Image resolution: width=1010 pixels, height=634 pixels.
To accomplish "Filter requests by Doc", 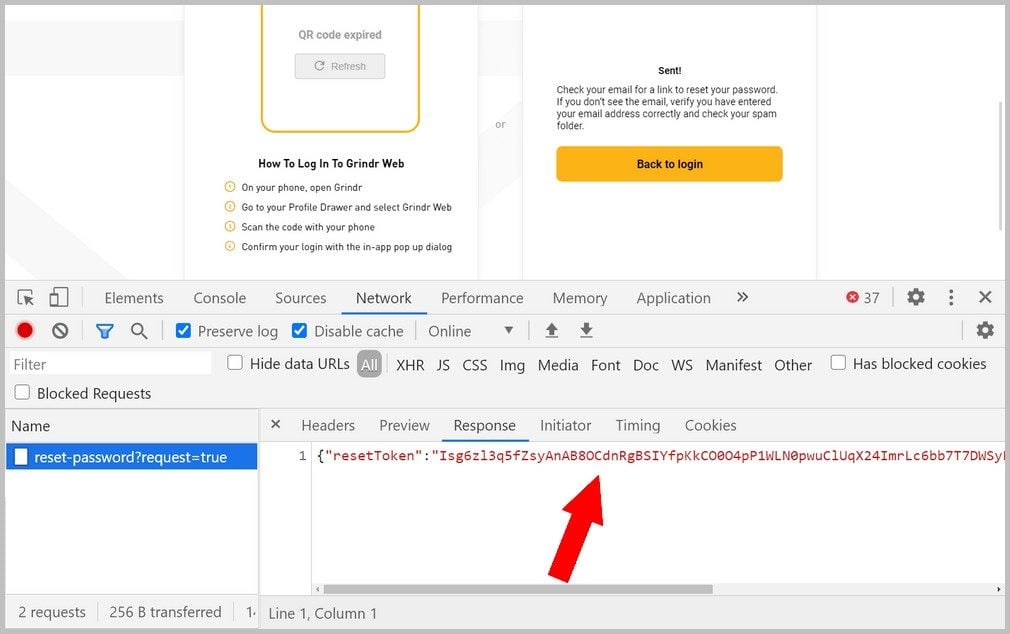I will click(x=645, y=365).
